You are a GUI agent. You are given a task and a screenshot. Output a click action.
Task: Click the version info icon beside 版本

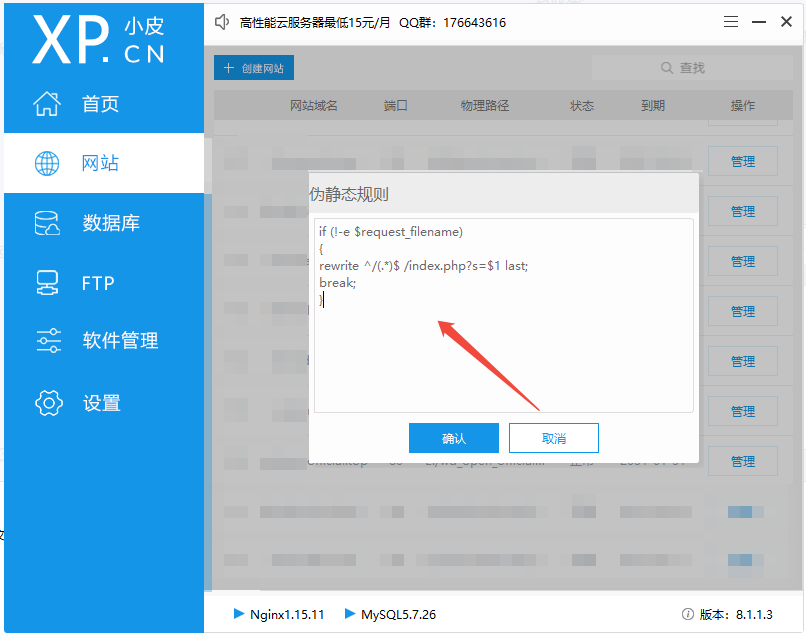coord(687,614)
